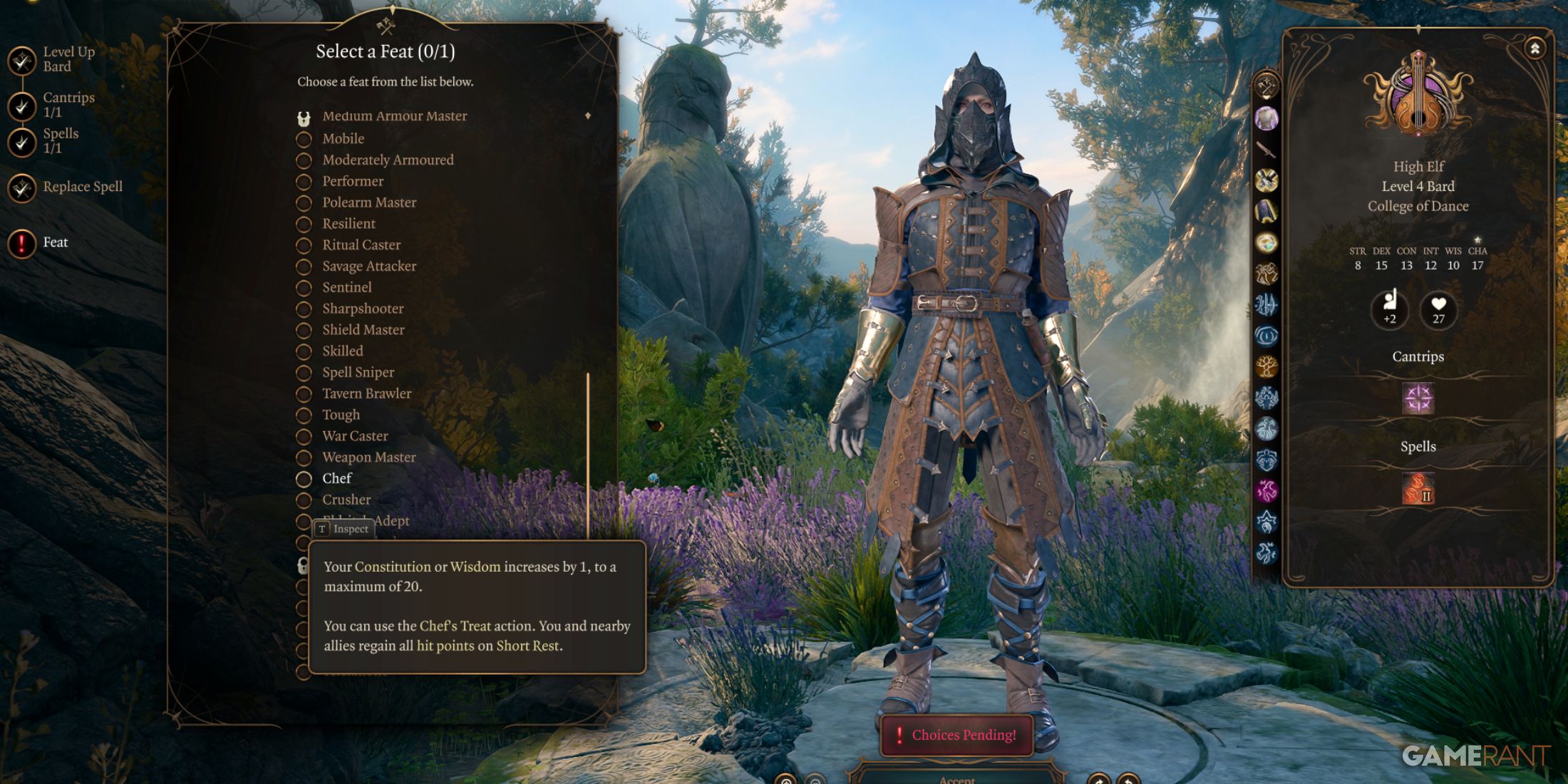The image size is (1568, 784).
Task: Select the Chef feat radio button
Action: click(305, 478)
